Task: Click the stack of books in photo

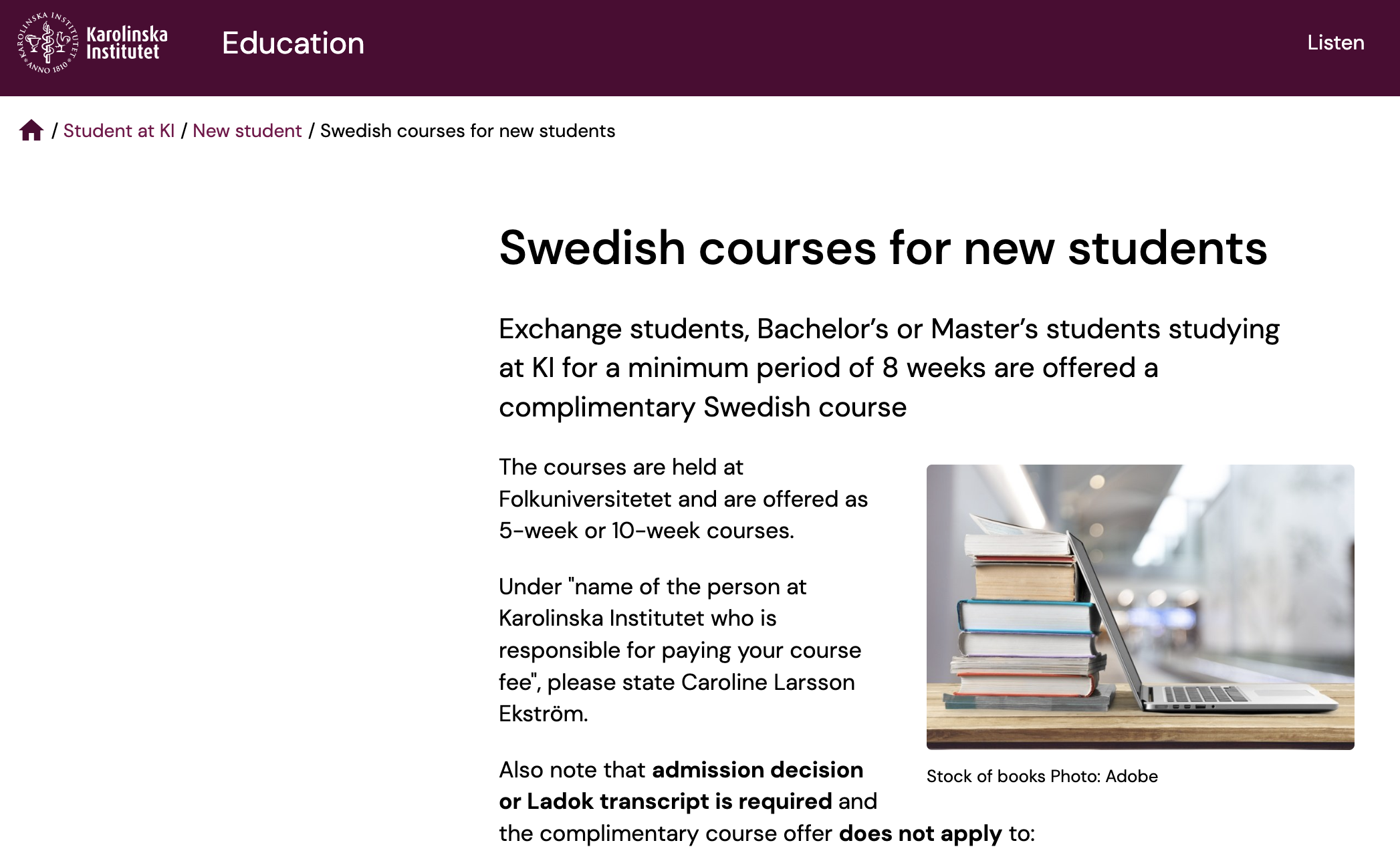Action: 1023,612
